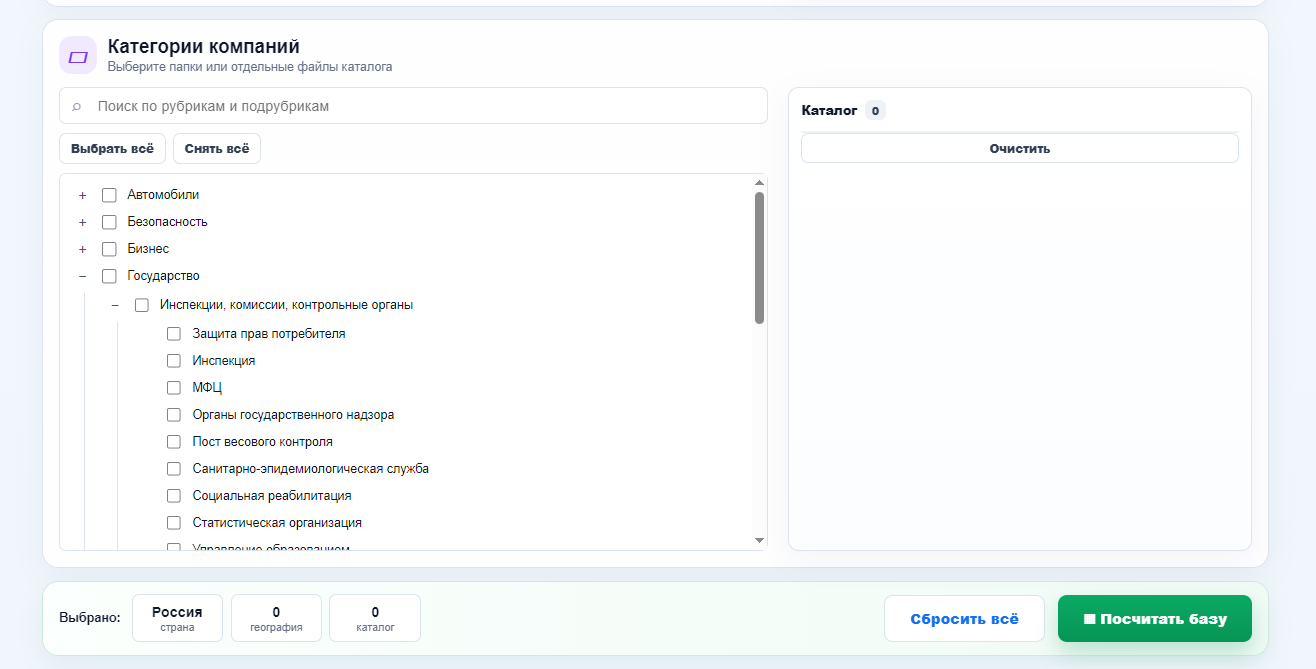Click the Статистическая организация text
Viewport: 1316px width, 669px height.
(277, 523)
